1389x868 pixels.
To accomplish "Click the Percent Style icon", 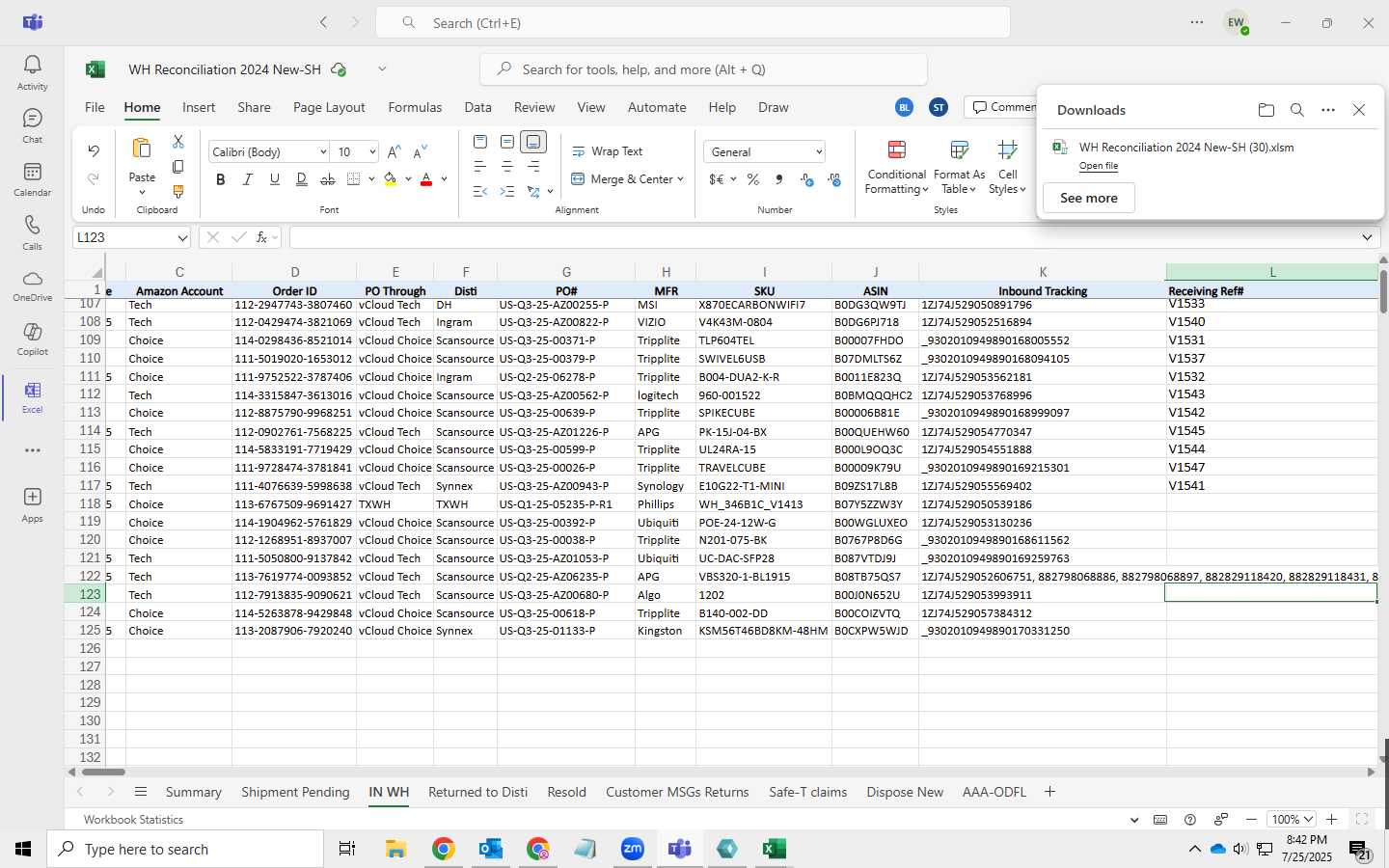I will tap(753, 179).
